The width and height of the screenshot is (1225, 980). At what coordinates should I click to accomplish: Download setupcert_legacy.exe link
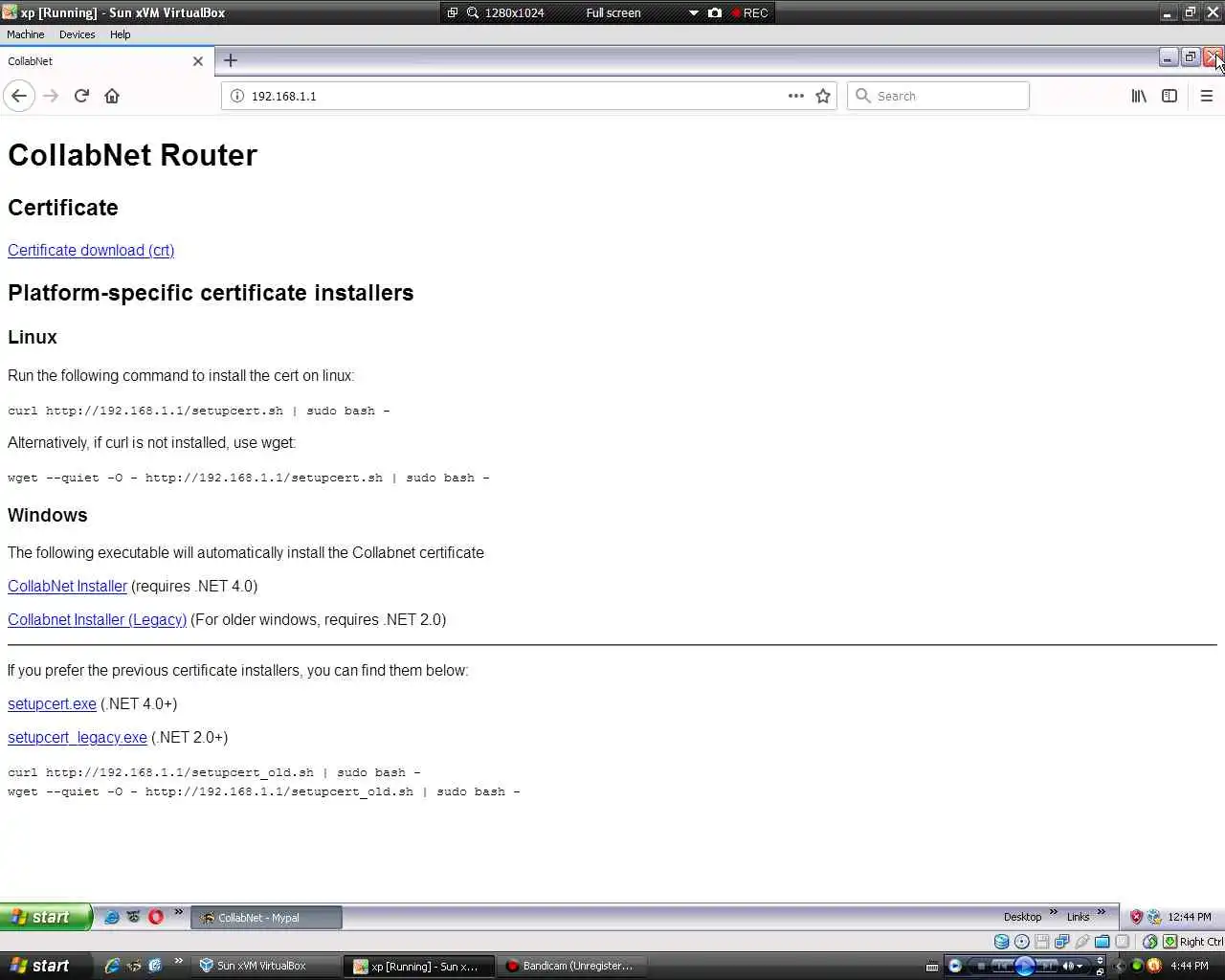(78, 738)
